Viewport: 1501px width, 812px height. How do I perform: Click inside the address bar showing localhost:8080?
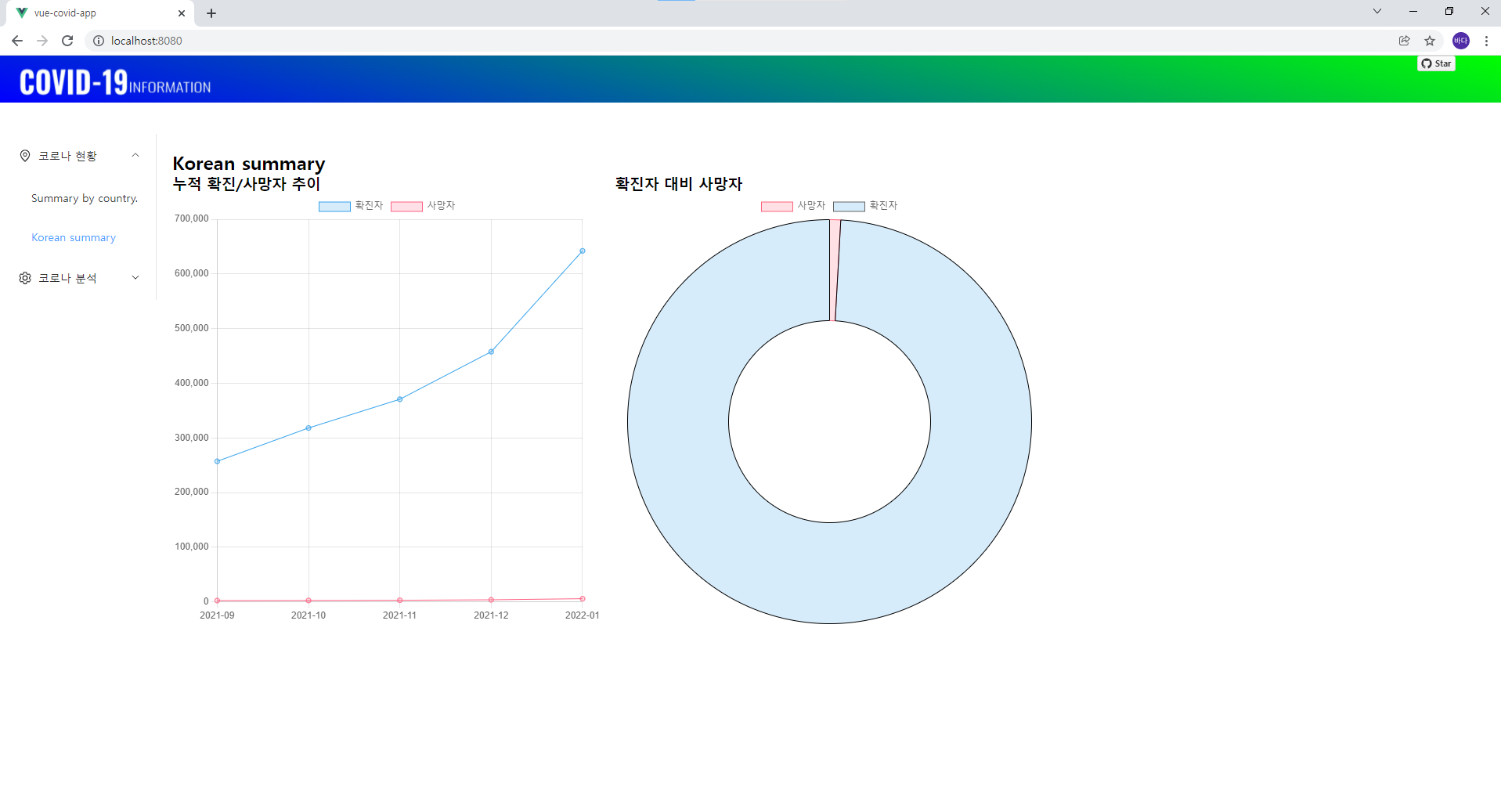[146, 41]
